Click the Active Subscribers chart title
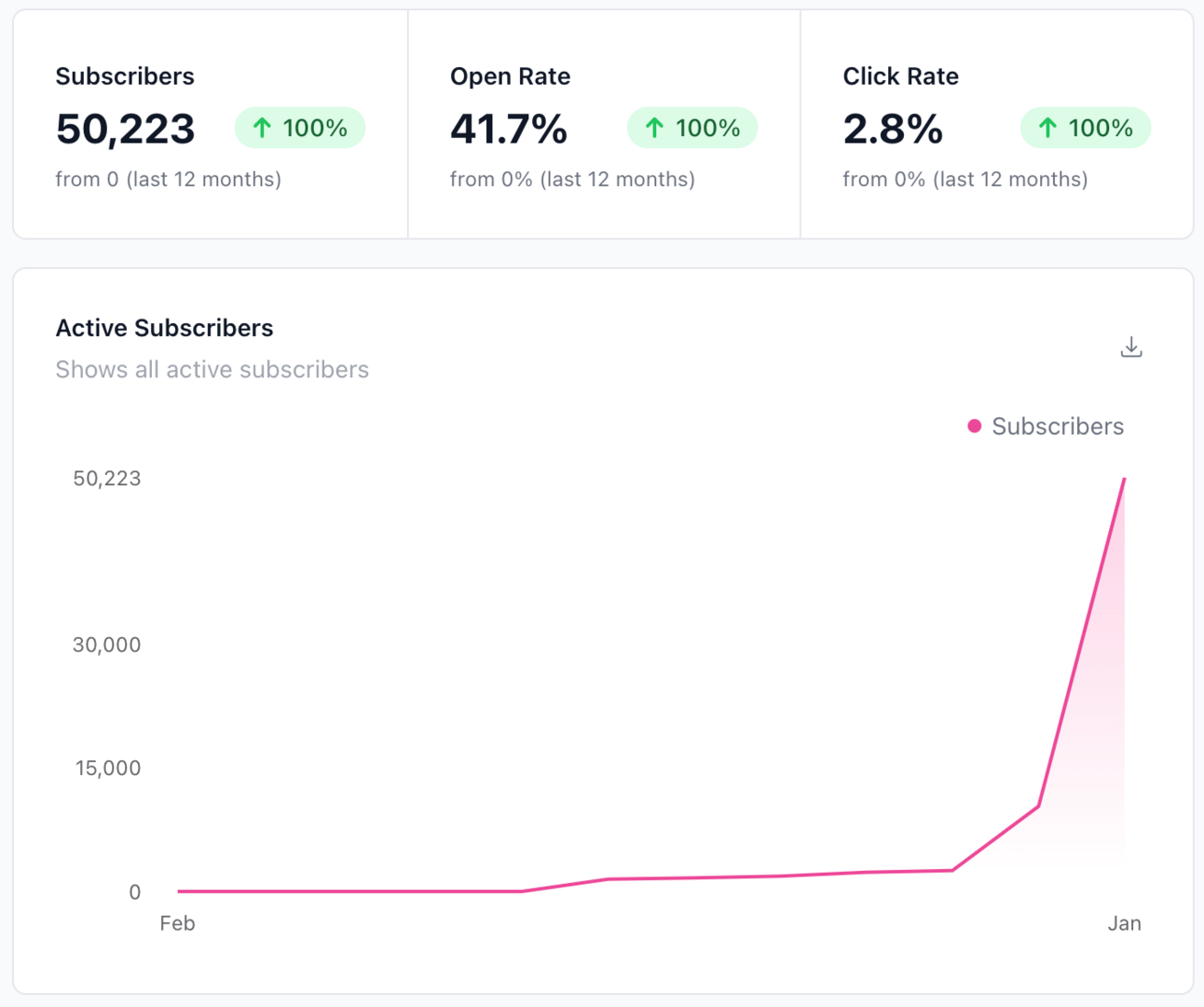 pyautogui.click(x=164, y=328)
